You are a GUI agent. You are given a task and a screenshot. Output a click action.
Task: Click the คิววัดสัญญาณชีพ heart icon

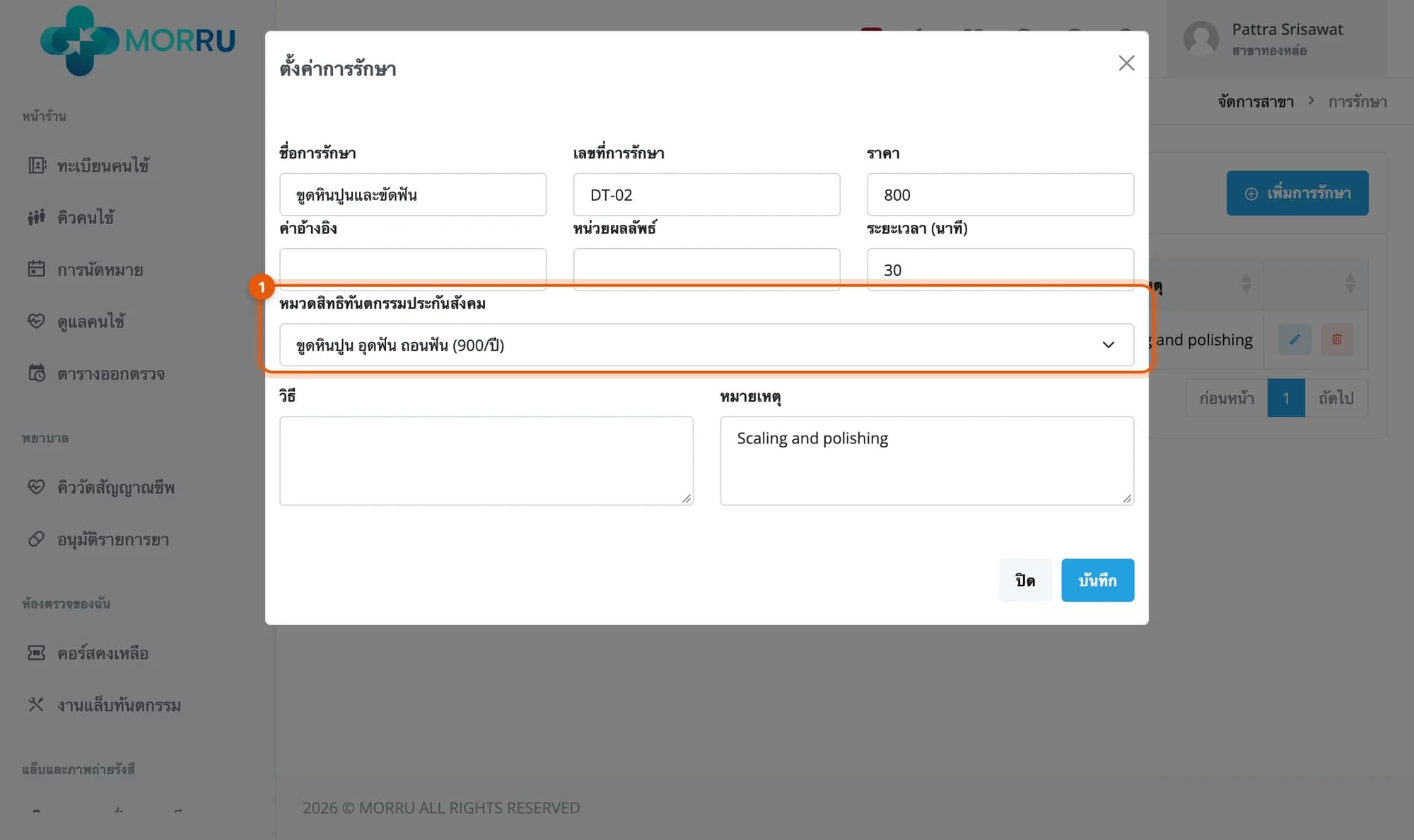click(36, 486)
